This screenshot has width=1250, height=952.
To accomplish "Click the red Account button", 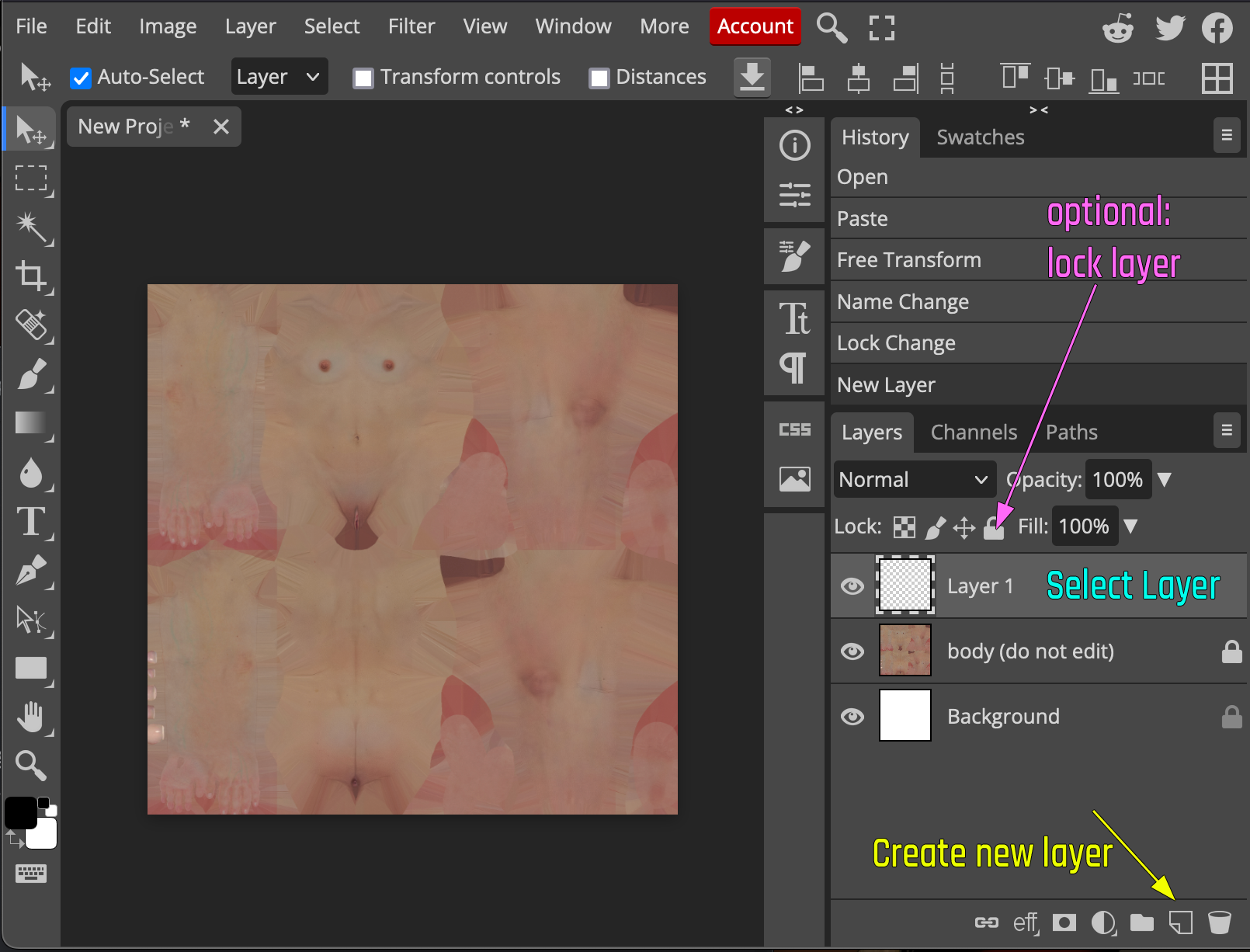I will 755,26.
